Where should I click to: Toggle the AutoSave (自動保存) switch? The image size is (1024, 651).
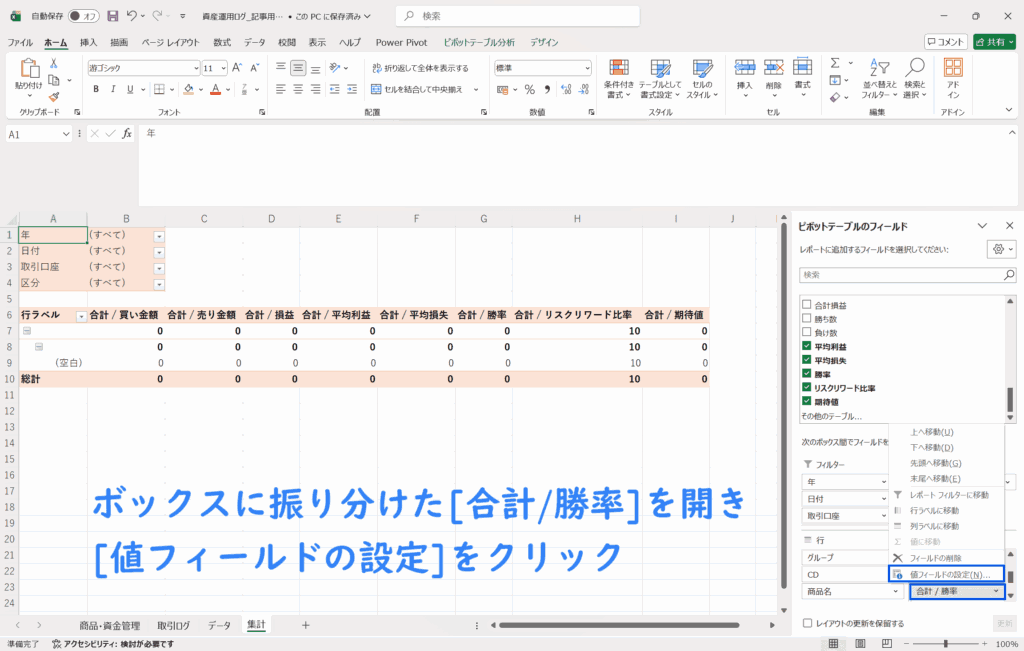coord(84,16)
